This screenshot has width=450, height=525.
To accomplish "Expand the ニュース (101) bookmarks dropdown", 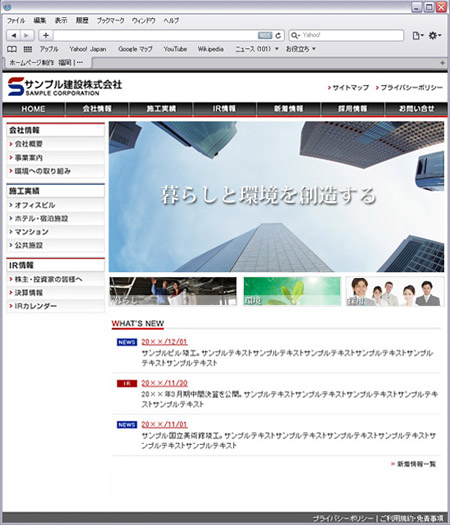I will pos(256,49).
